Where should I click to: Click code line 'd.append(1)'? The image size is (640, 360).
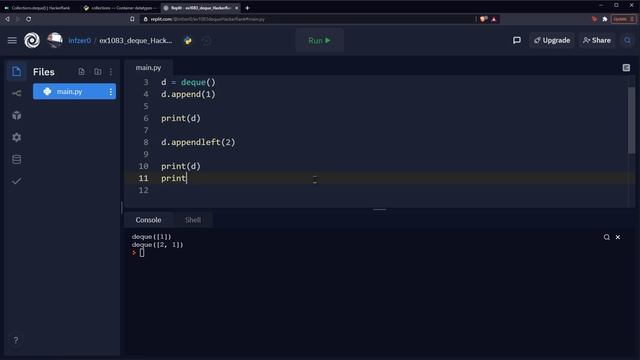[x=188, y=94]
